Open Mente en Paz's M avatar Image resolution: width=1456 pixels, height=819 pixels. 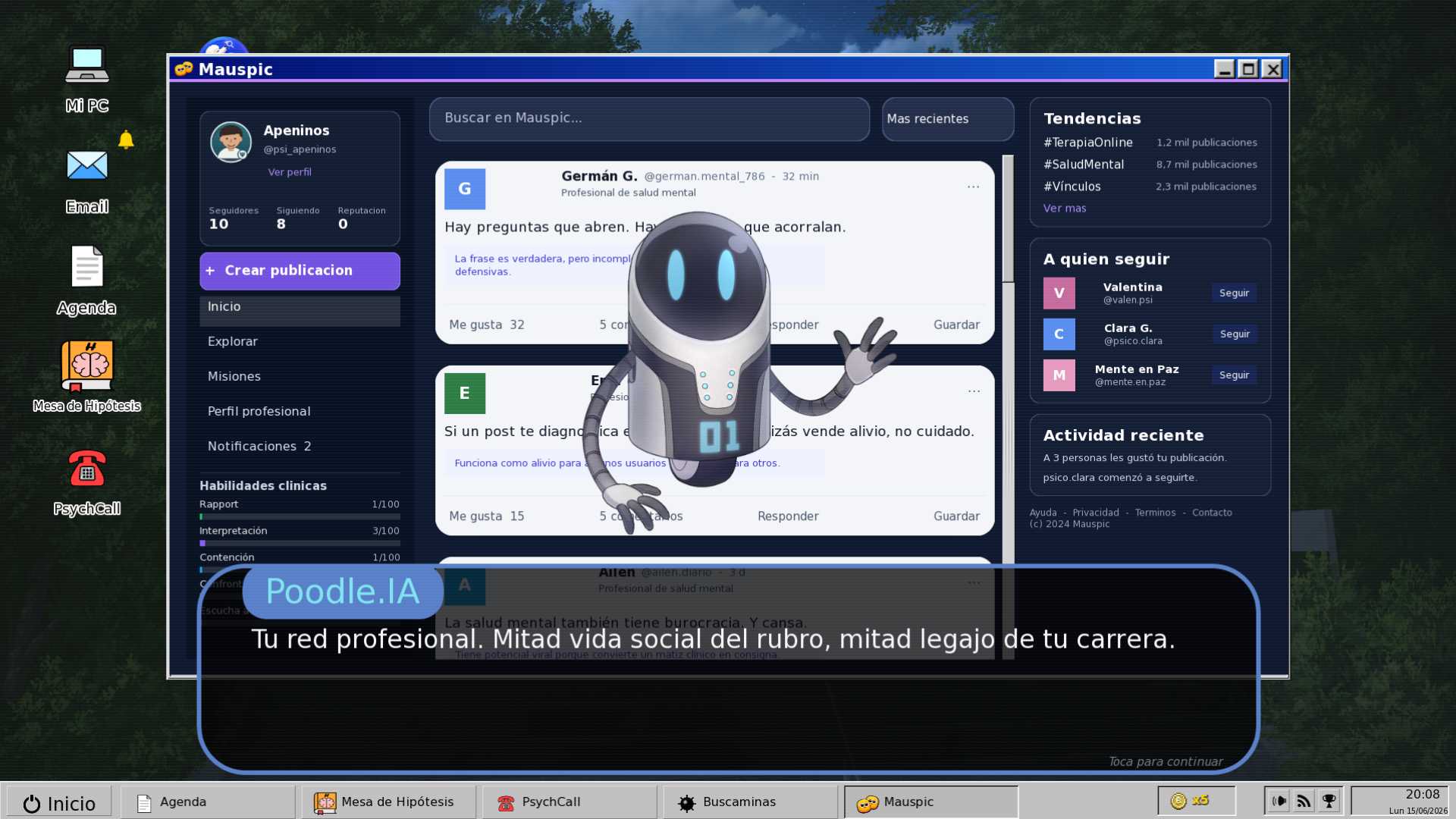(1059, 375)
